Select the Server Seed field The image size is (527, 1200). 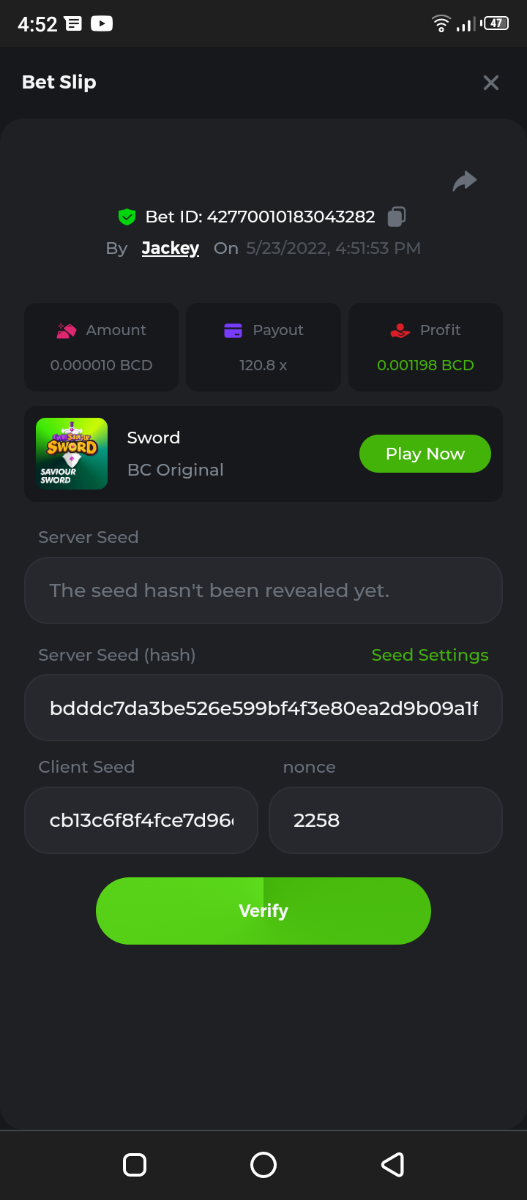point(263,590)
